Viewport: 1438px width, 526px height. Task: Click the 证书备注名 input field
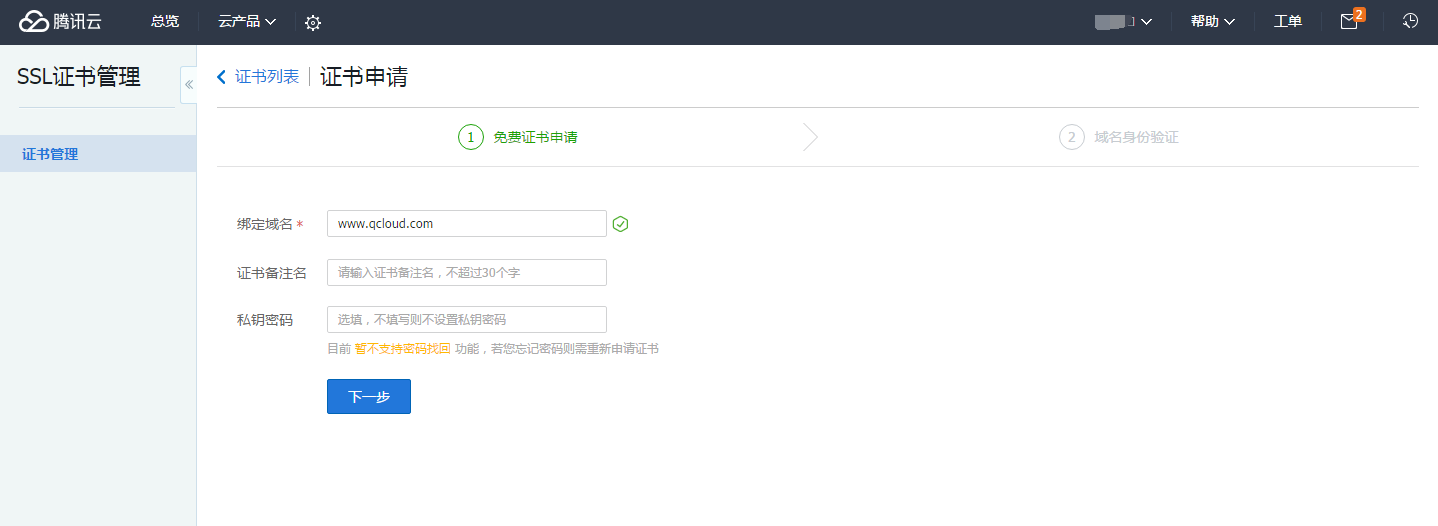466,273
